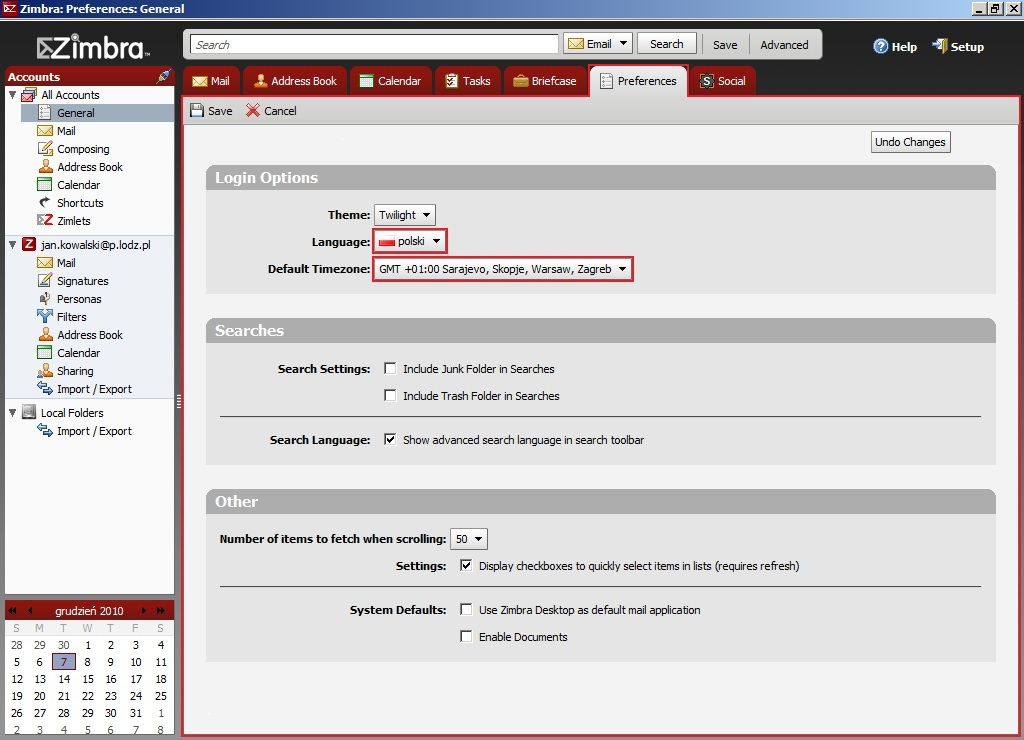This screenshot has height=740, width=1024.
Task: Click Import / Export icon under Local Folders
Action: click(44, 430)
